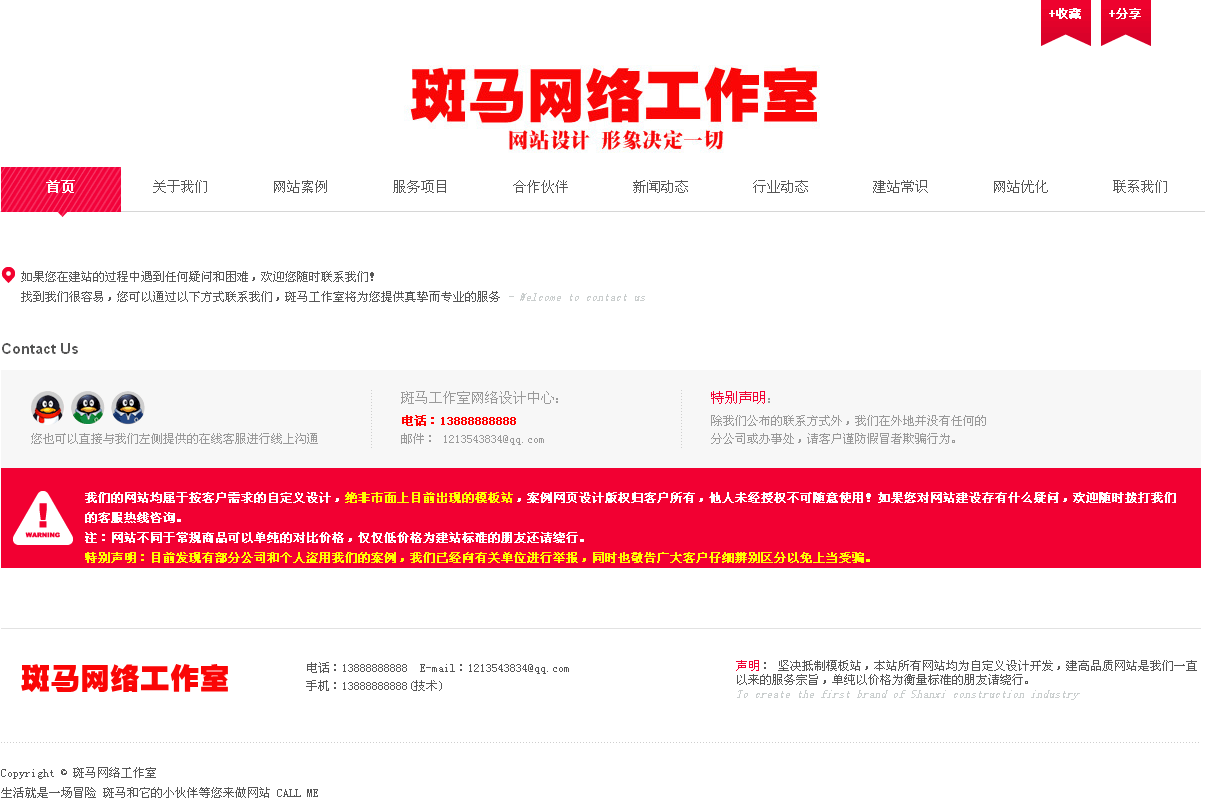Screen dimensions: 1205x806
Task: Open the 网站案例 navigation item
Action: coord(300,187)
